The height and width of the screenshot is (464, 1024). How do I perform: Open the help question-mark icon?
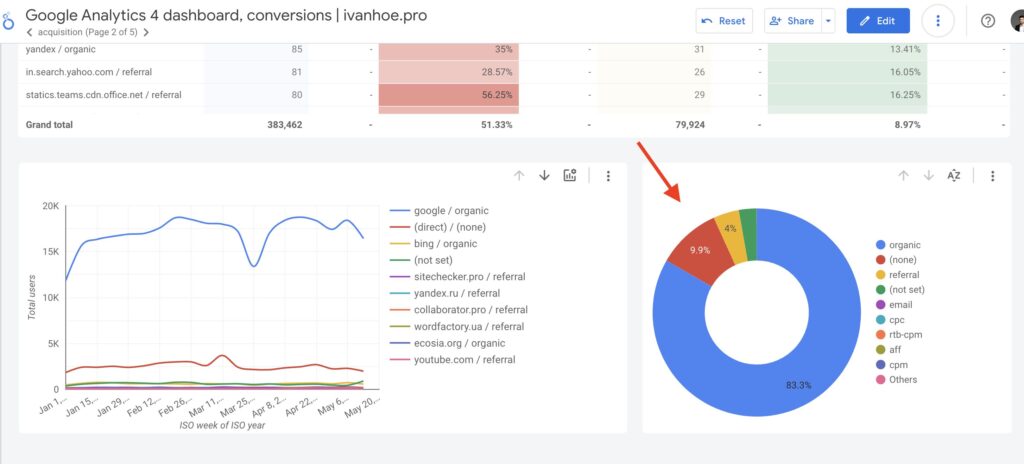988,21
